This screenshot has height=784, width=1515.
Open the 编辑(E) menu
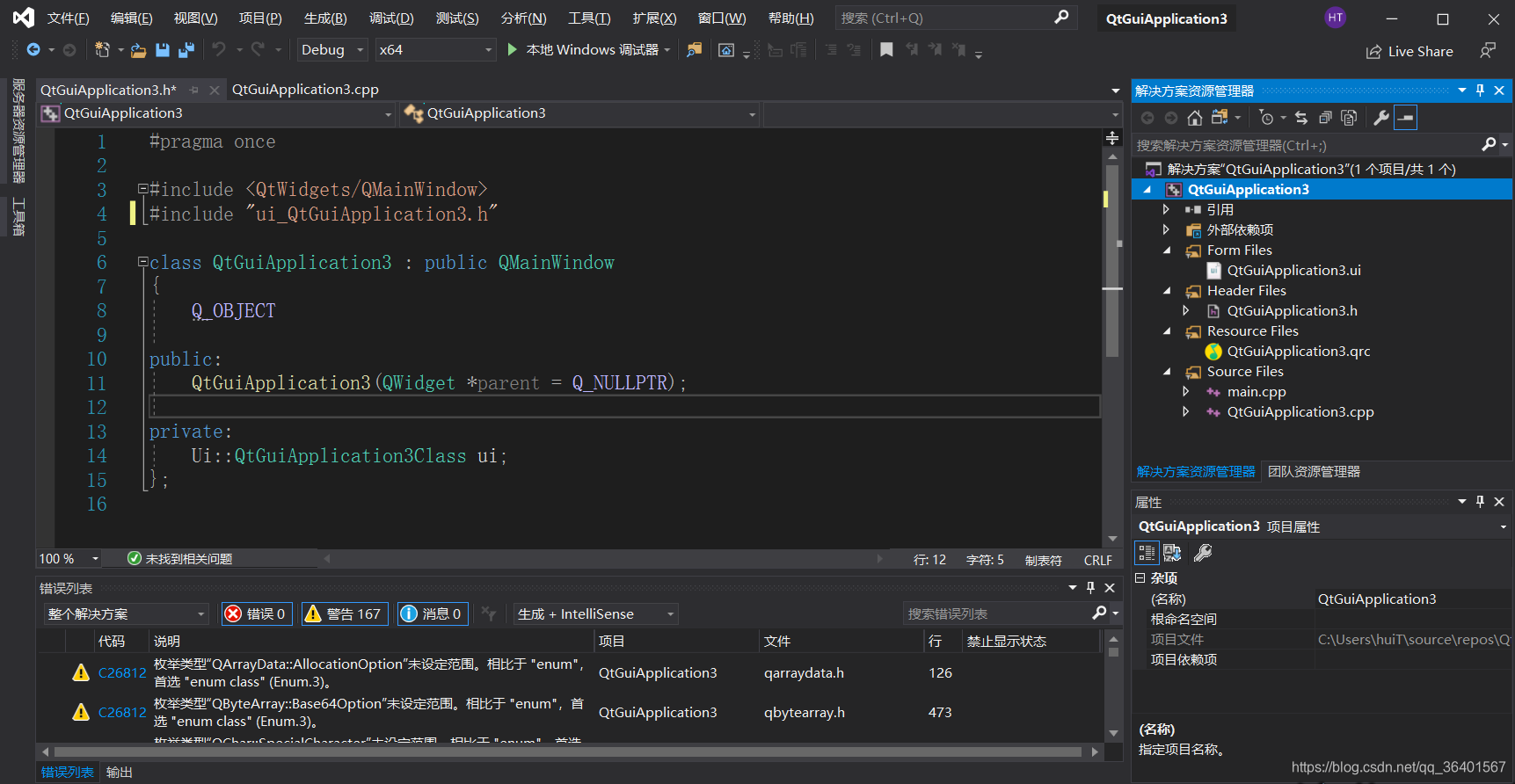(131, 18)
